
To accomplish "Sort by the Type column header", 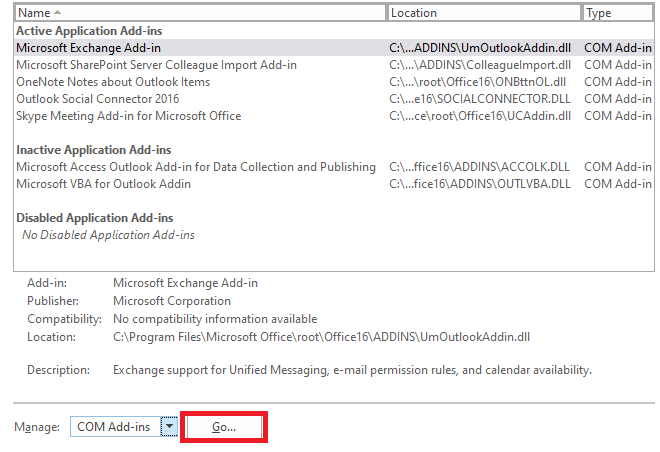I will 618,13.
